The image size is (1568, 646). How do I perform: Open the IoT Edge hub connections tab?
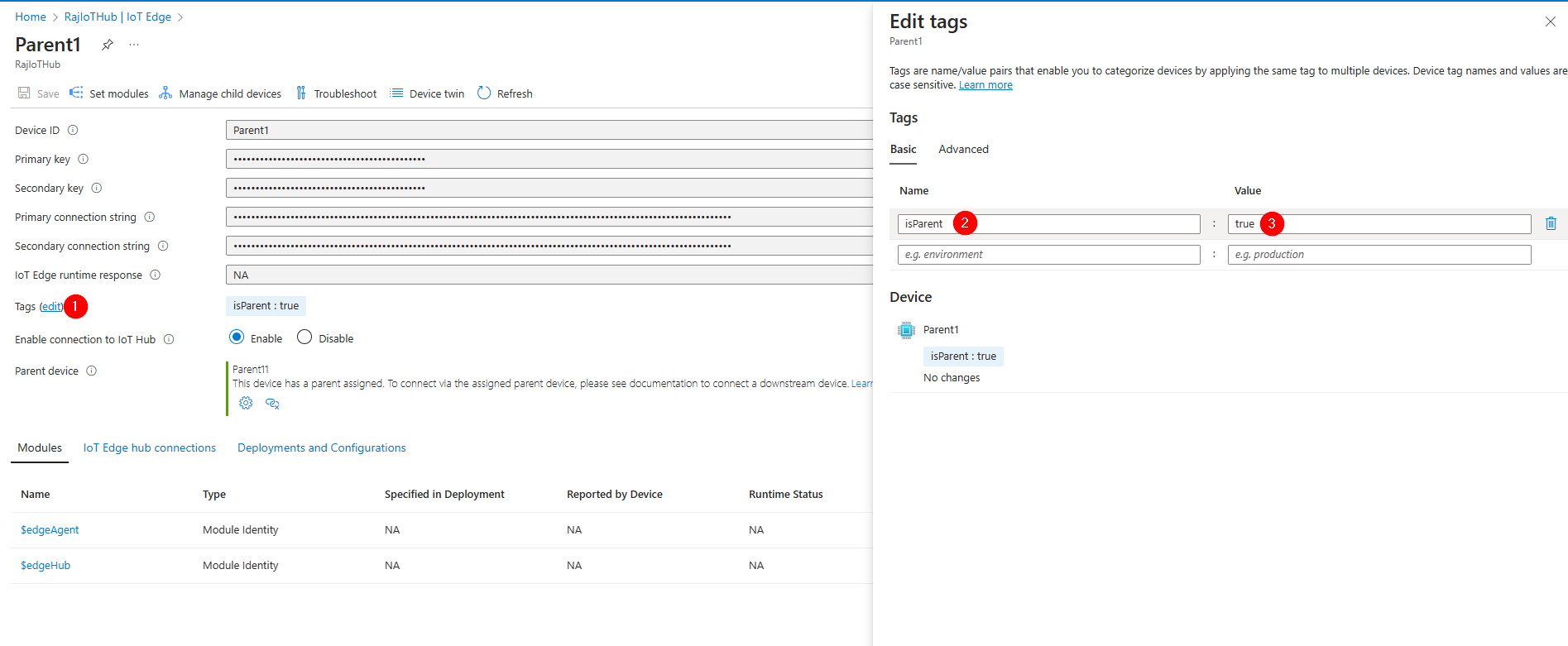[x=150, y=447]
